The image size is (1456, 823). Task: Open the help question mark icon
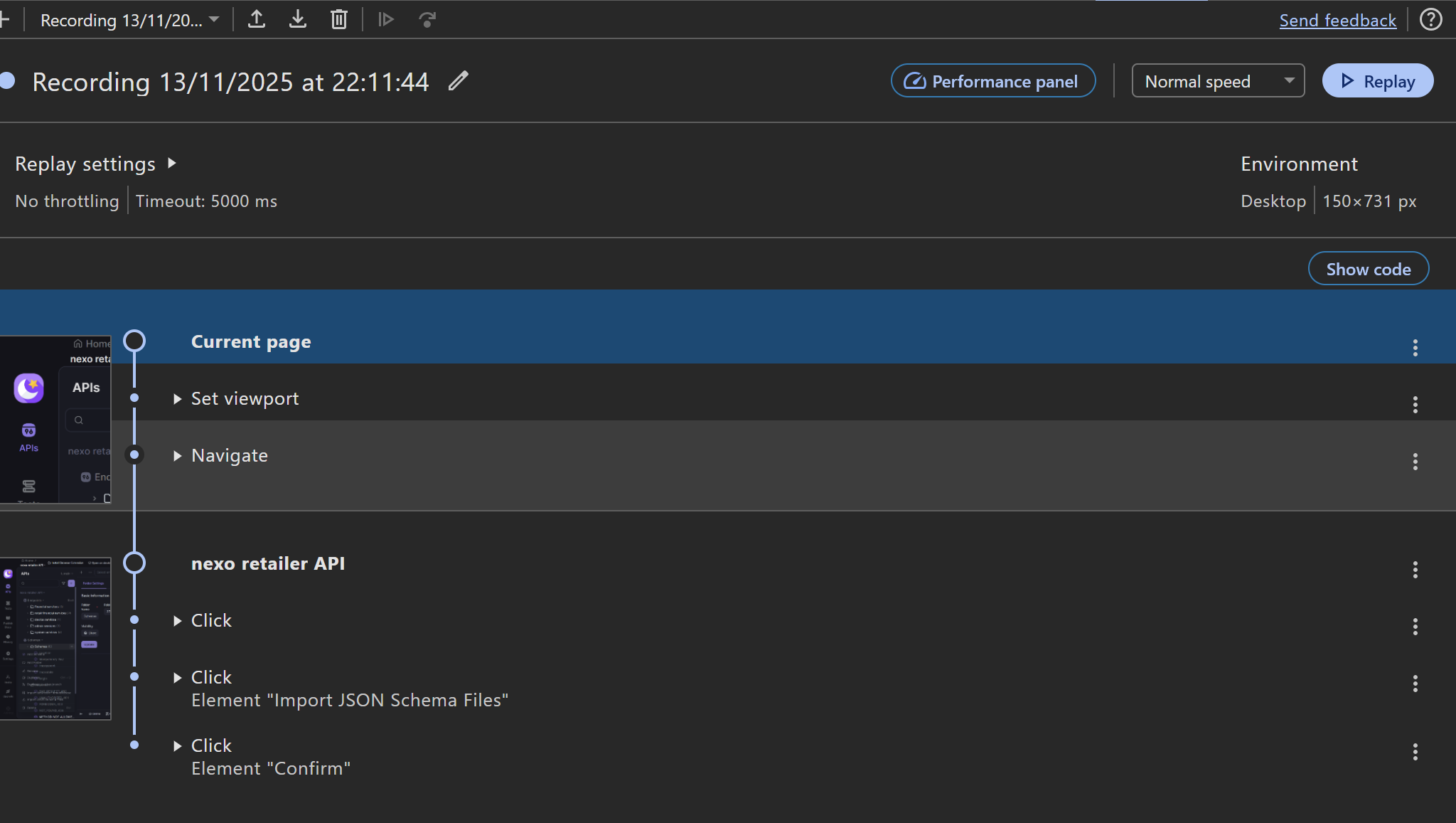[x=1431, y=20]
